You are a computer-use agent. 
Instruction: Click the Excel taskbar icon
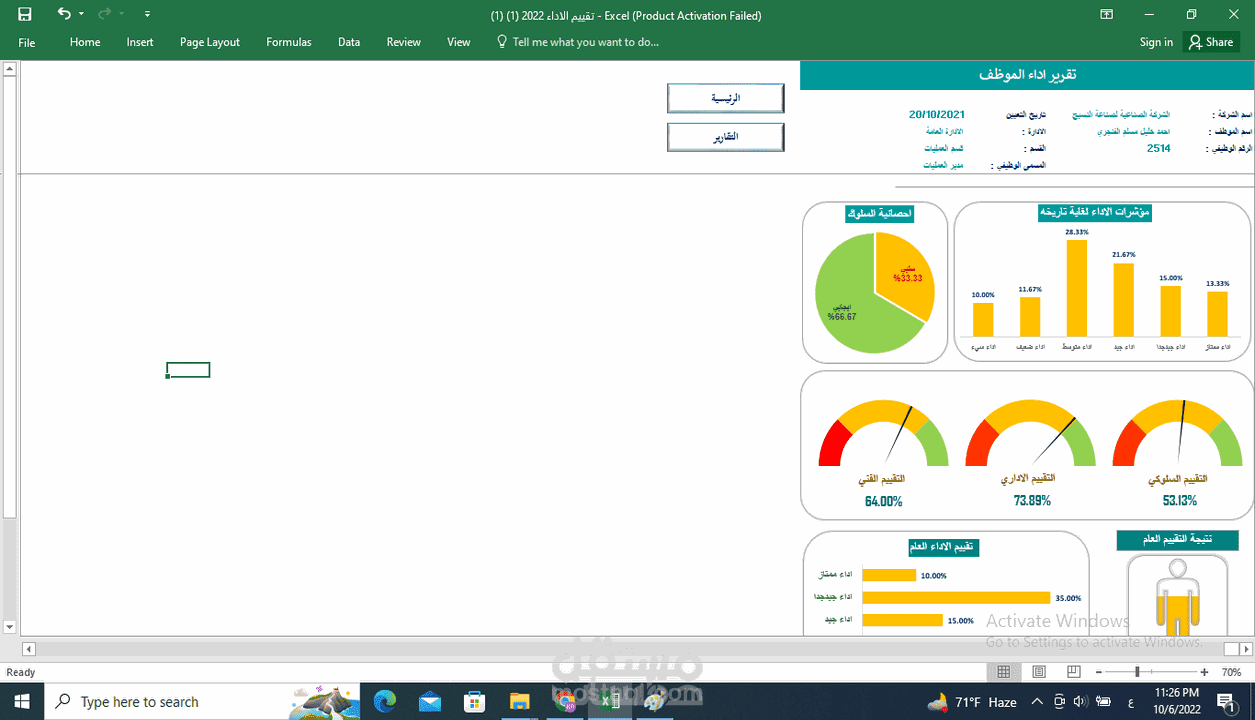[x=608, y=701]
